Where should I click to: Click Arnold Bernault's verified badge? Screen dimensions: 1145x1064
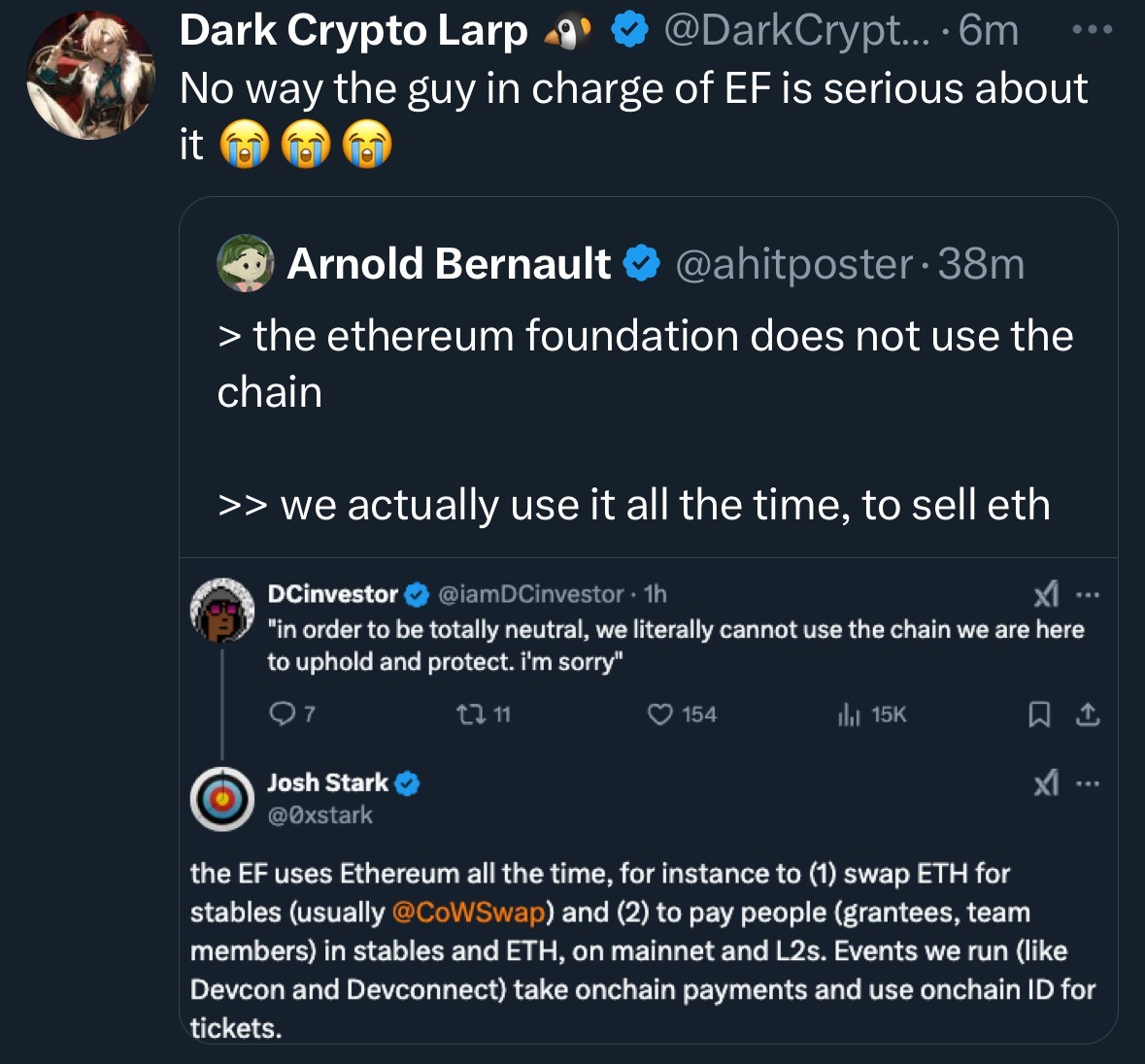(x=641, y=264)
